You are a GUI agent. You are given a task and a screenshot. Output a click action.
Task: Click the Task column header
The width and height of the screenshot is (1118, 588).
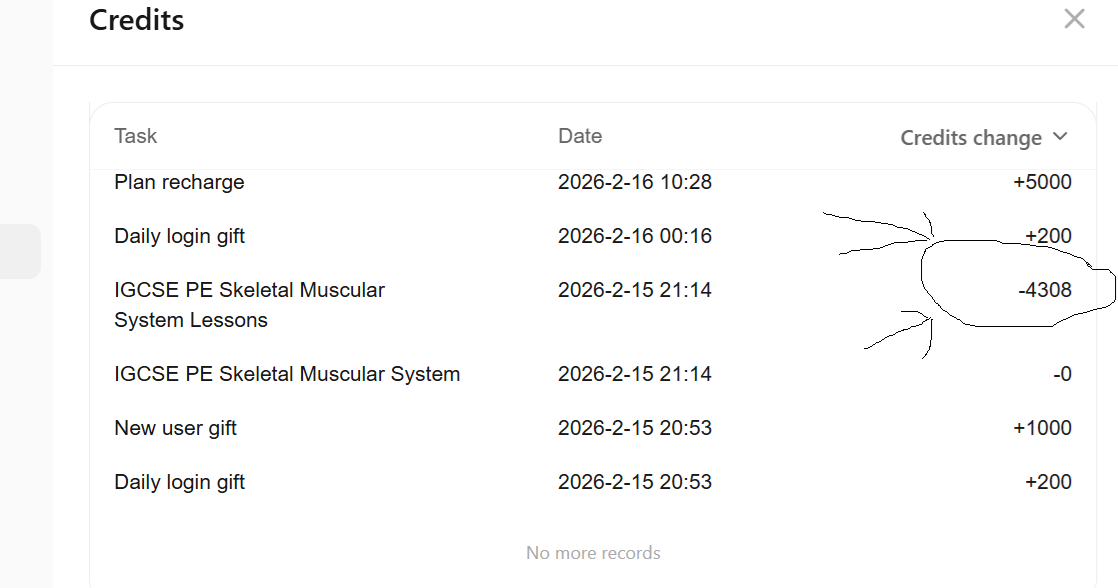coord(136,136)
